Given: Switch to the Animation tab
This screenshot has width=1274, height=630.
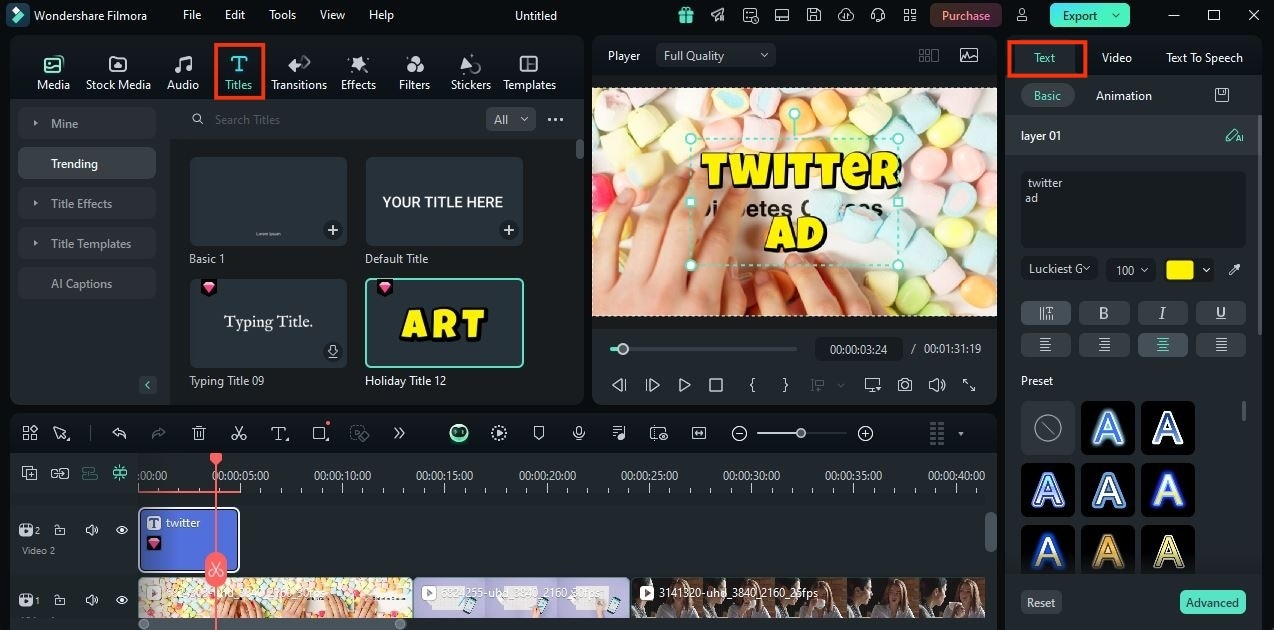Looking at the screenshot, I should point(1124,96).
